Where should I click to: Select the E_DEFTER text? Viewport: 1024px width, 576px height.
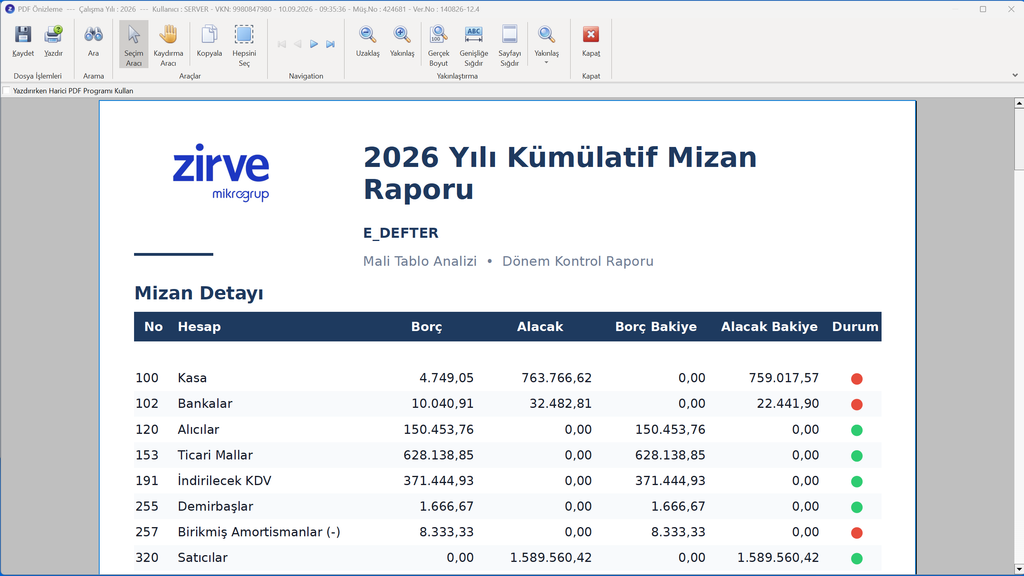pos(401,233)
